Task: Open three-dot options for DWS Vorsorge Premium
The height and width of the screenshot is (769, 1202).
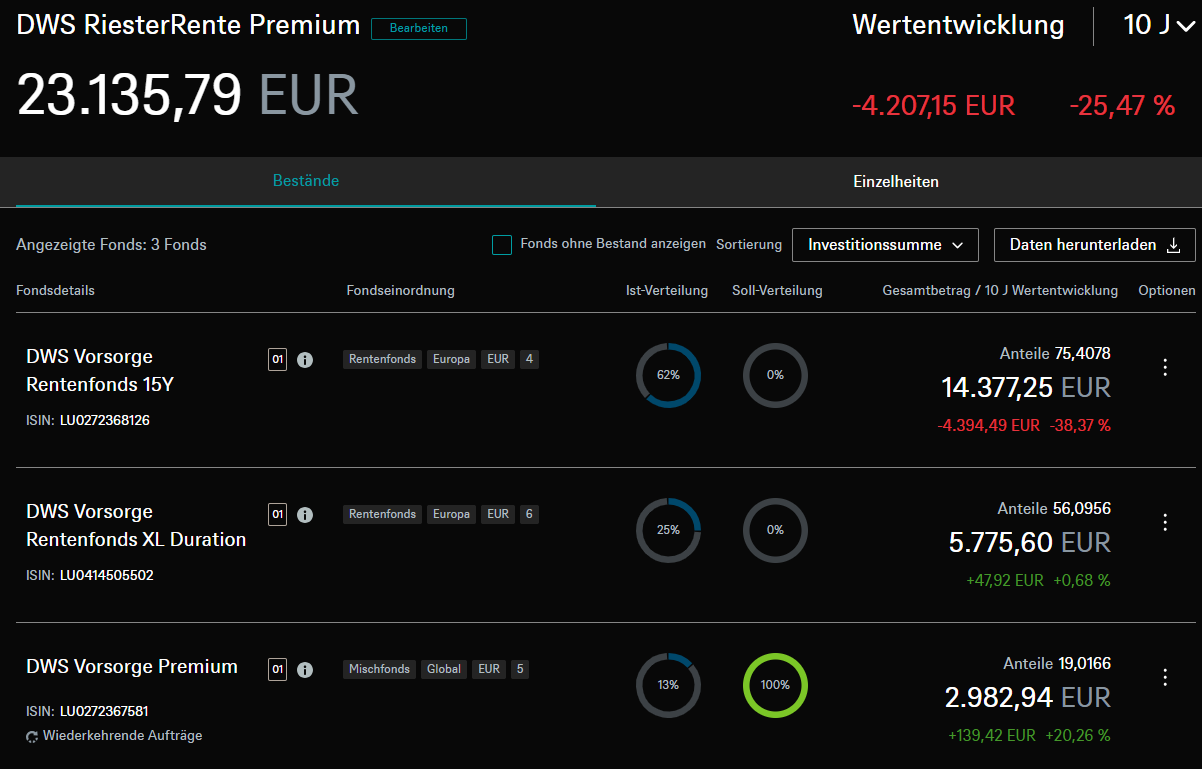Action: [1164, 677]
